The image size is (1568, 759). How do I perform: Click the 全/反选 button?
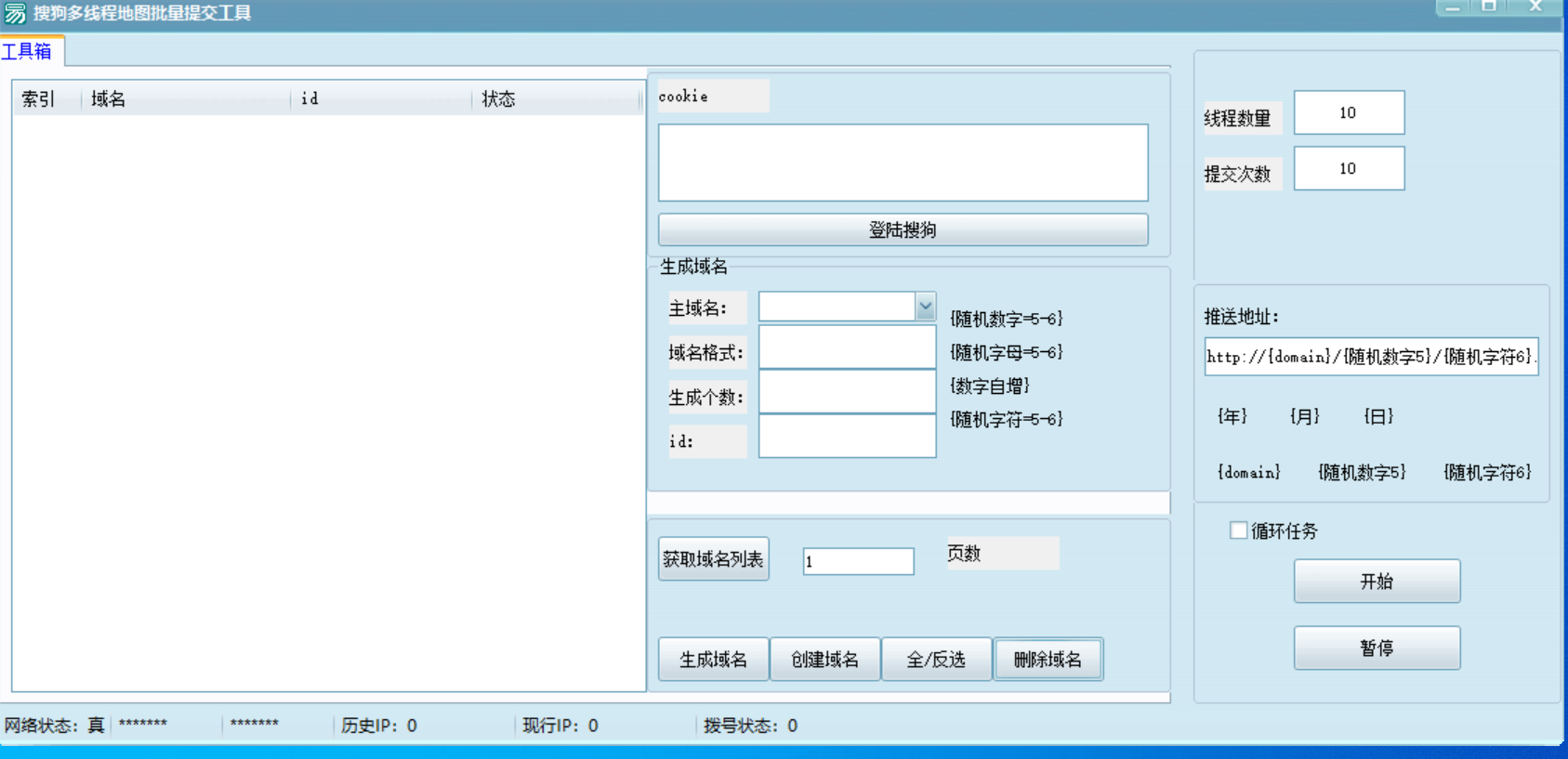[936, 660]
